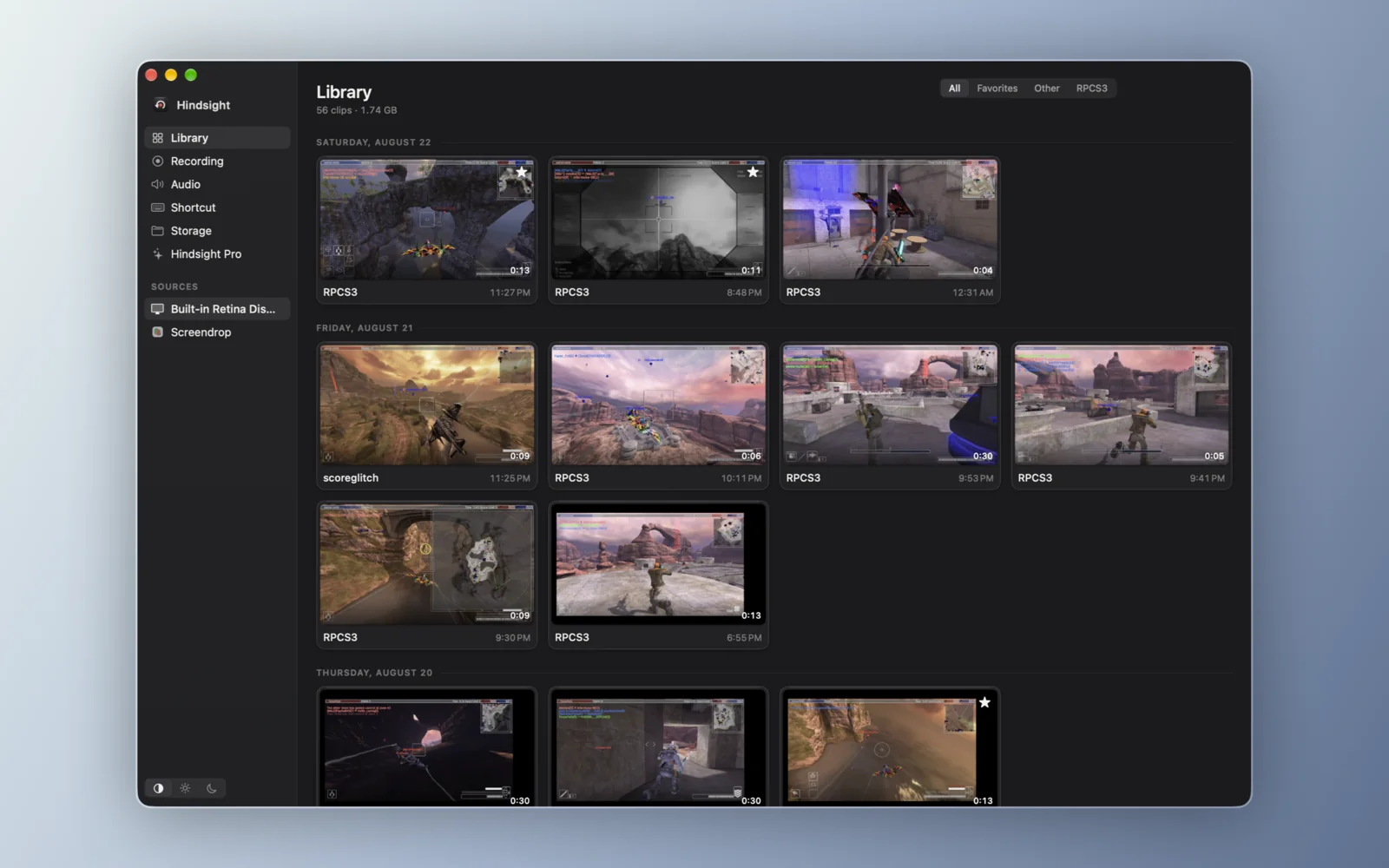Filter by Favorites
This screenshot has width=1389, height=868.
997,89
